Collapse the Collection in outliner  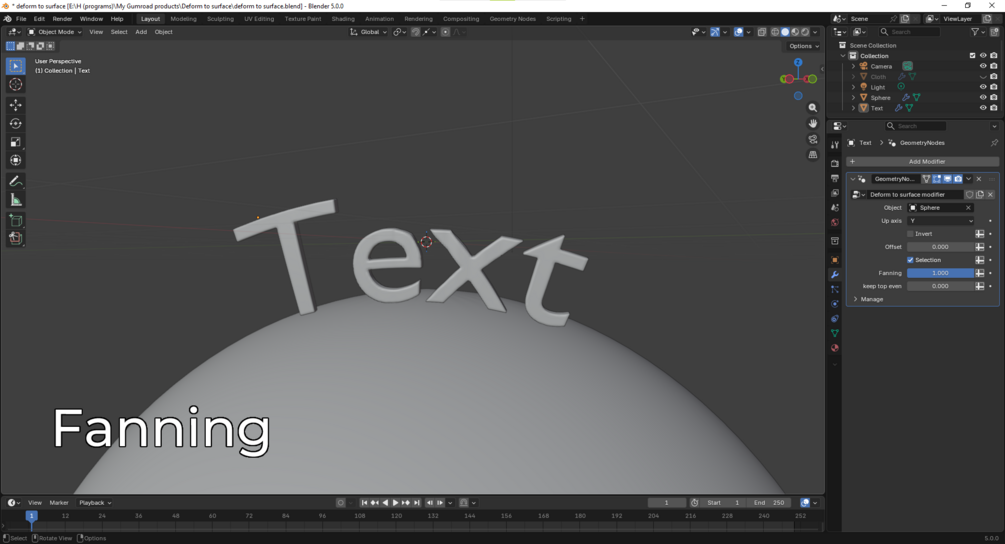click(x=843, y=56)
